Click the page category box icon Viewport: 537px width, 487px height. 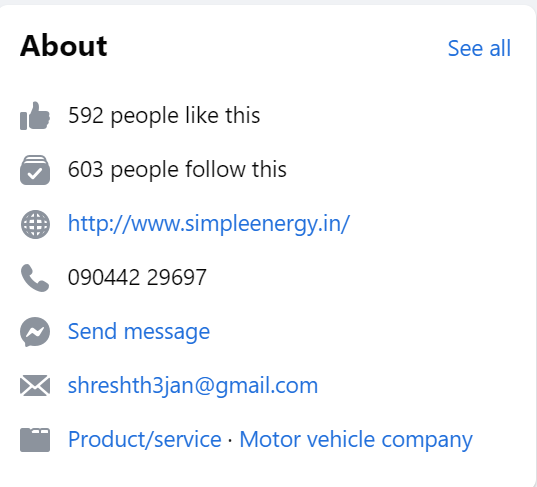click(35, 440)
